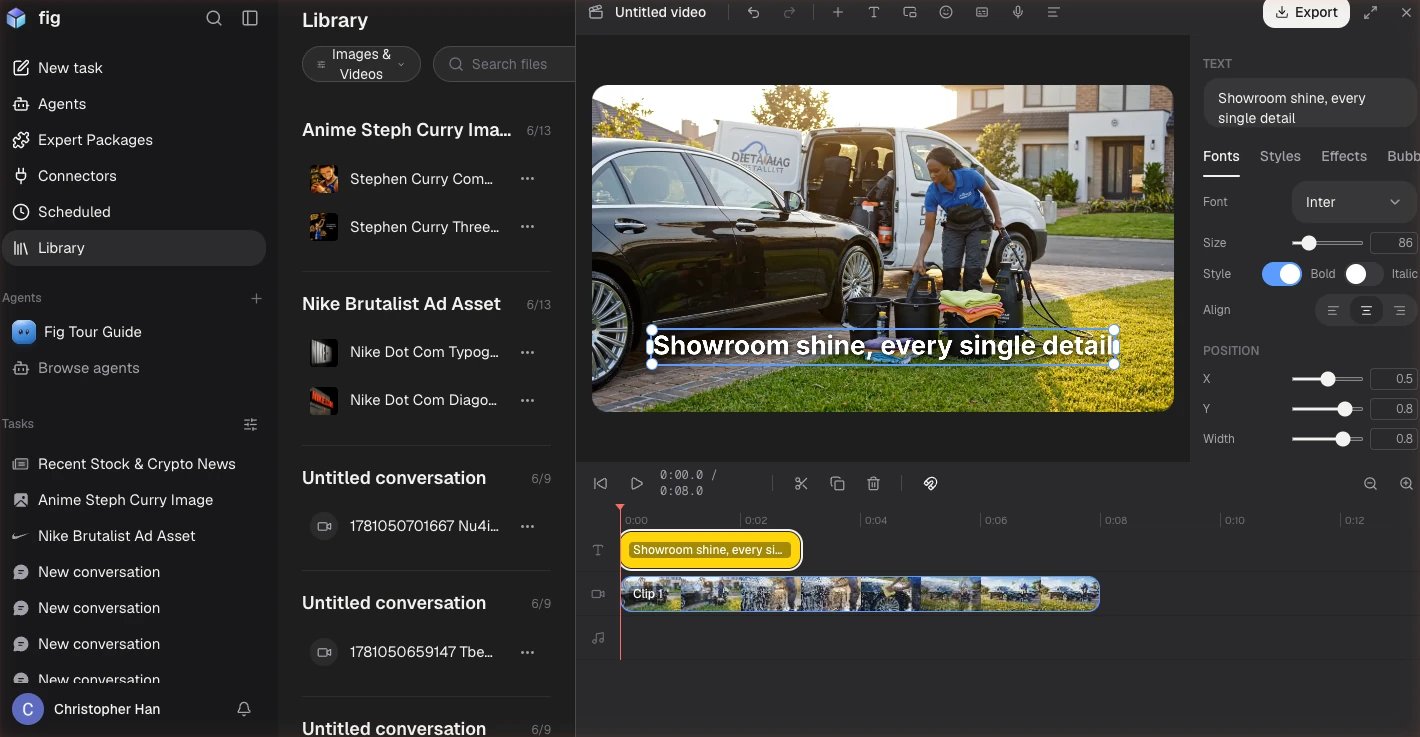This screenshot has height=737, width=1420.
Task: Switch to Styles tab
Action: click(x=1280, y=156)
